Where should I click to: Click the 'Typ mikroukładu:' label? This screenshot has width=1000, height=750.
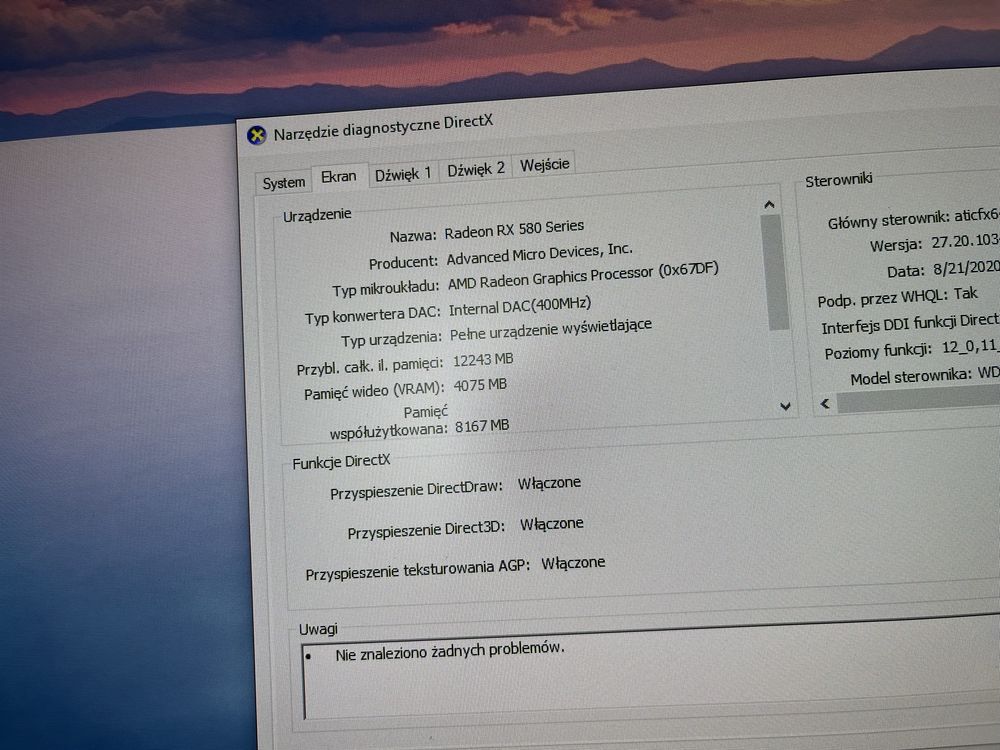coord(386,288)
